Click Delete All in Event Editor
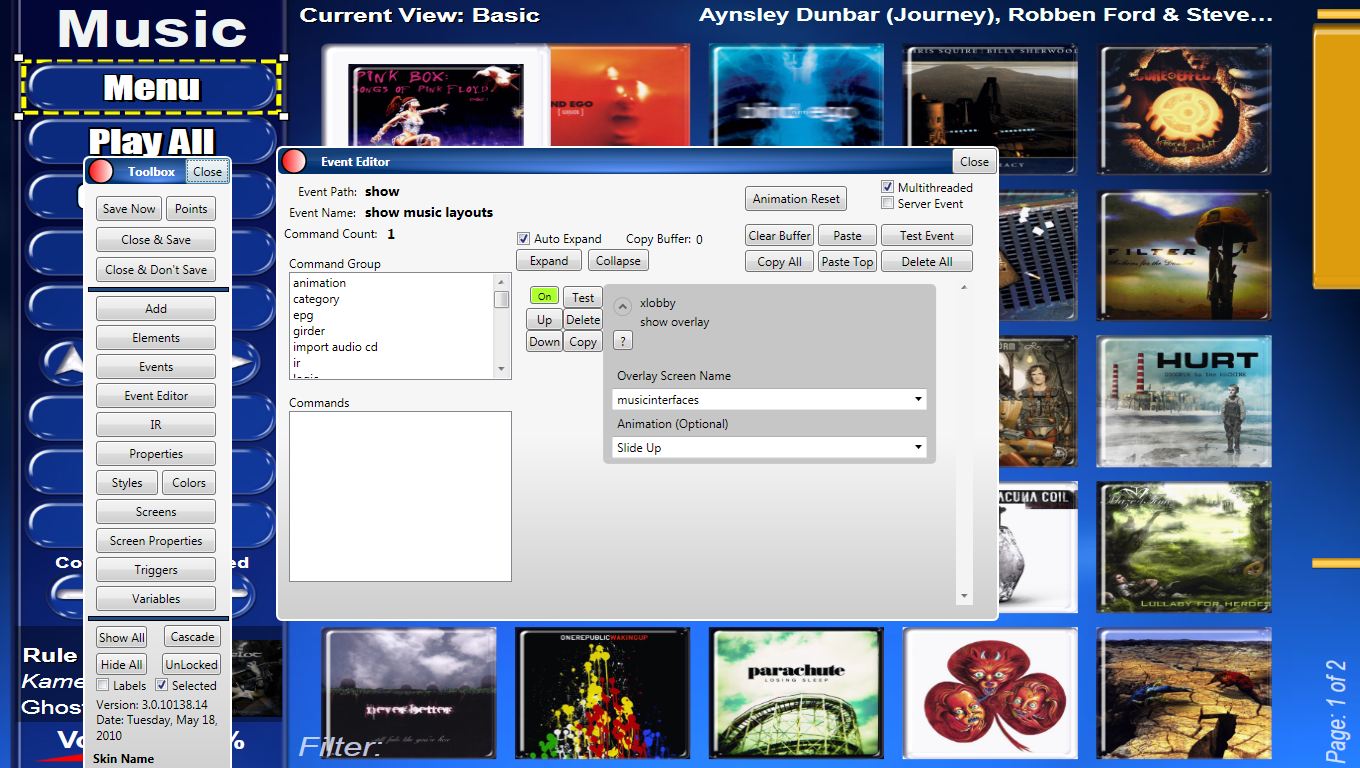 point(927,262)
